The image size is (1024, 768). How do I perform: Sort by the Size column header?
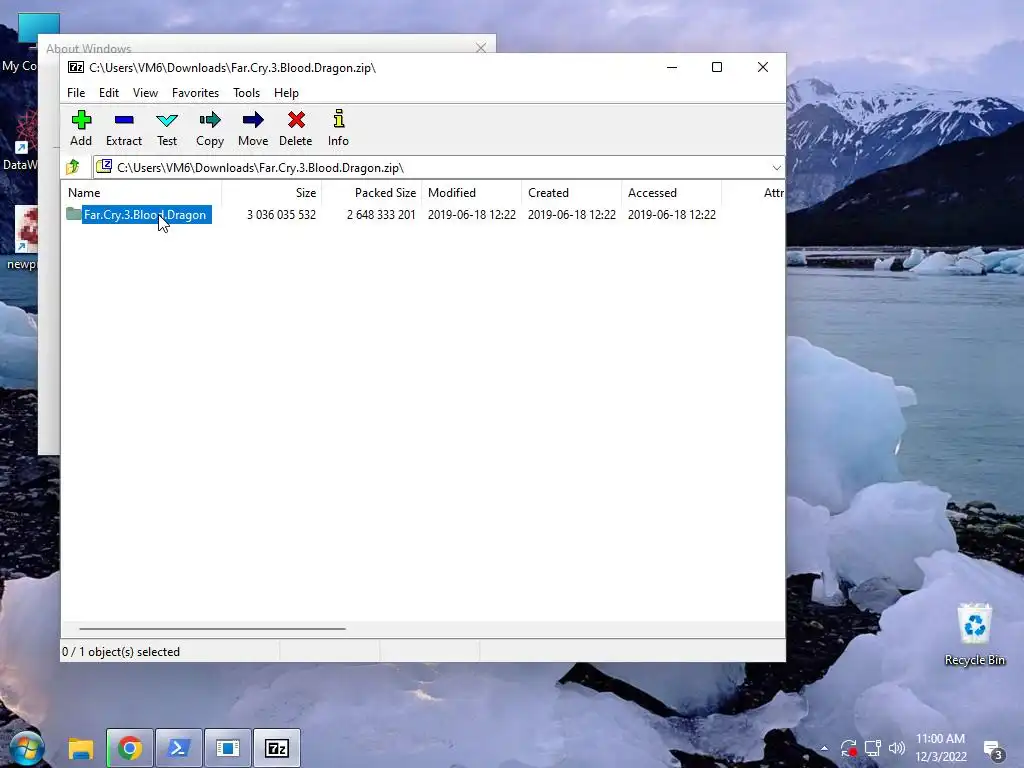pyautogui.click(x=272, y=193)
